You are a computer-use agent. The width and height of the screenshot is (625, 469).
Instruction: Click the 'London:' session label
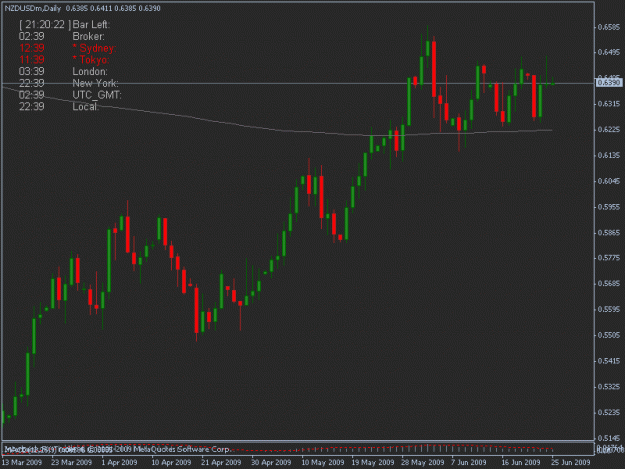pos(90,72)
